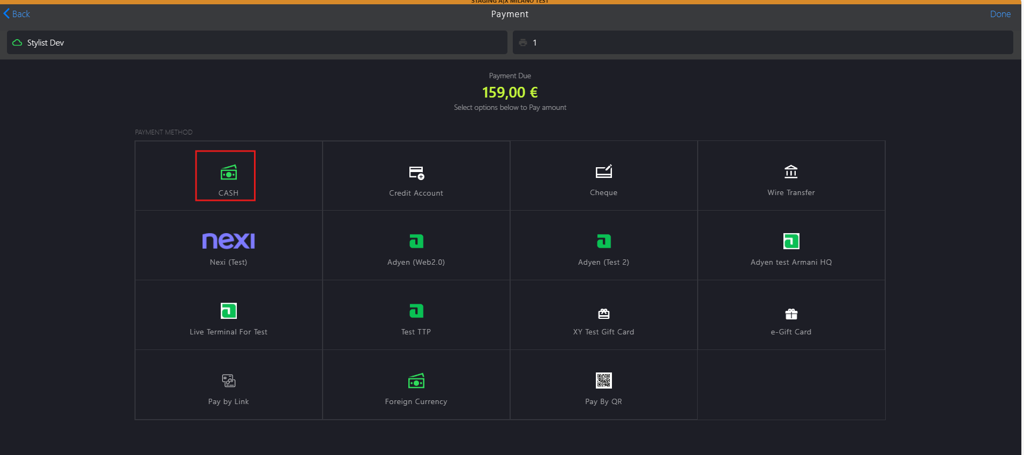Pick the Cheque payment icon

603,172
